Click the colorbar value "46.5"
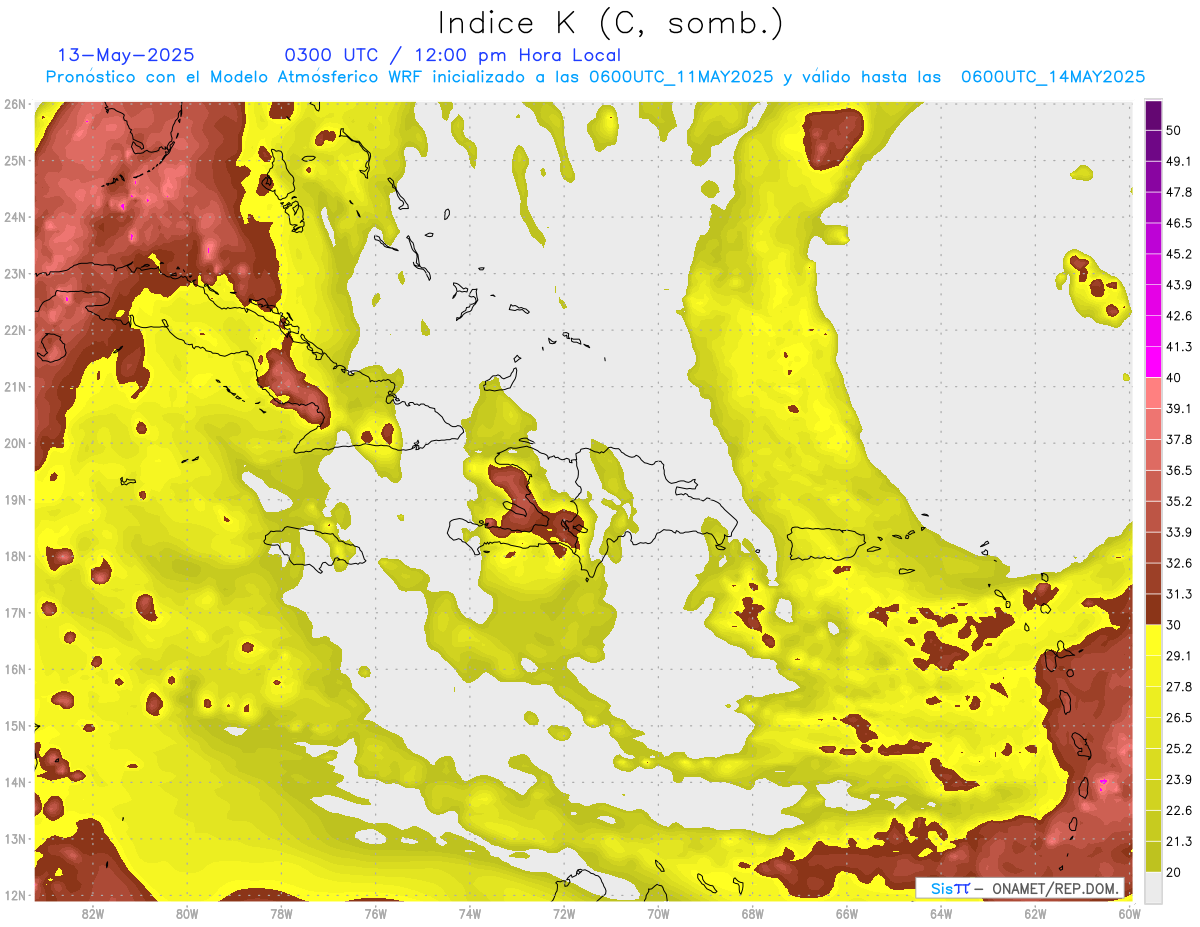1200x927 pixels. (x=1179, y=223)
